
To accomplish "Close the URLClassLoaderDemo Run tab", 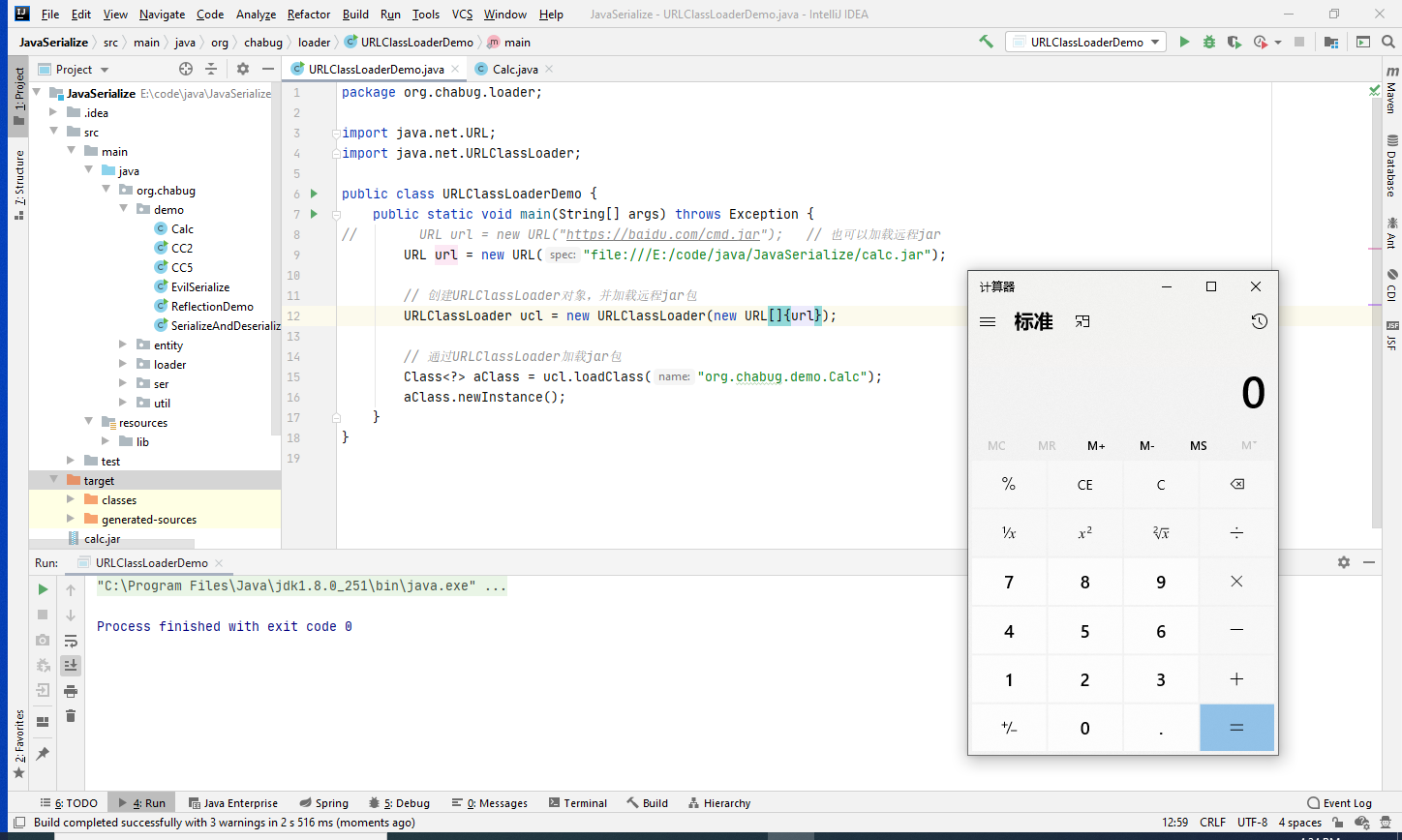I will tap(219, 562).
